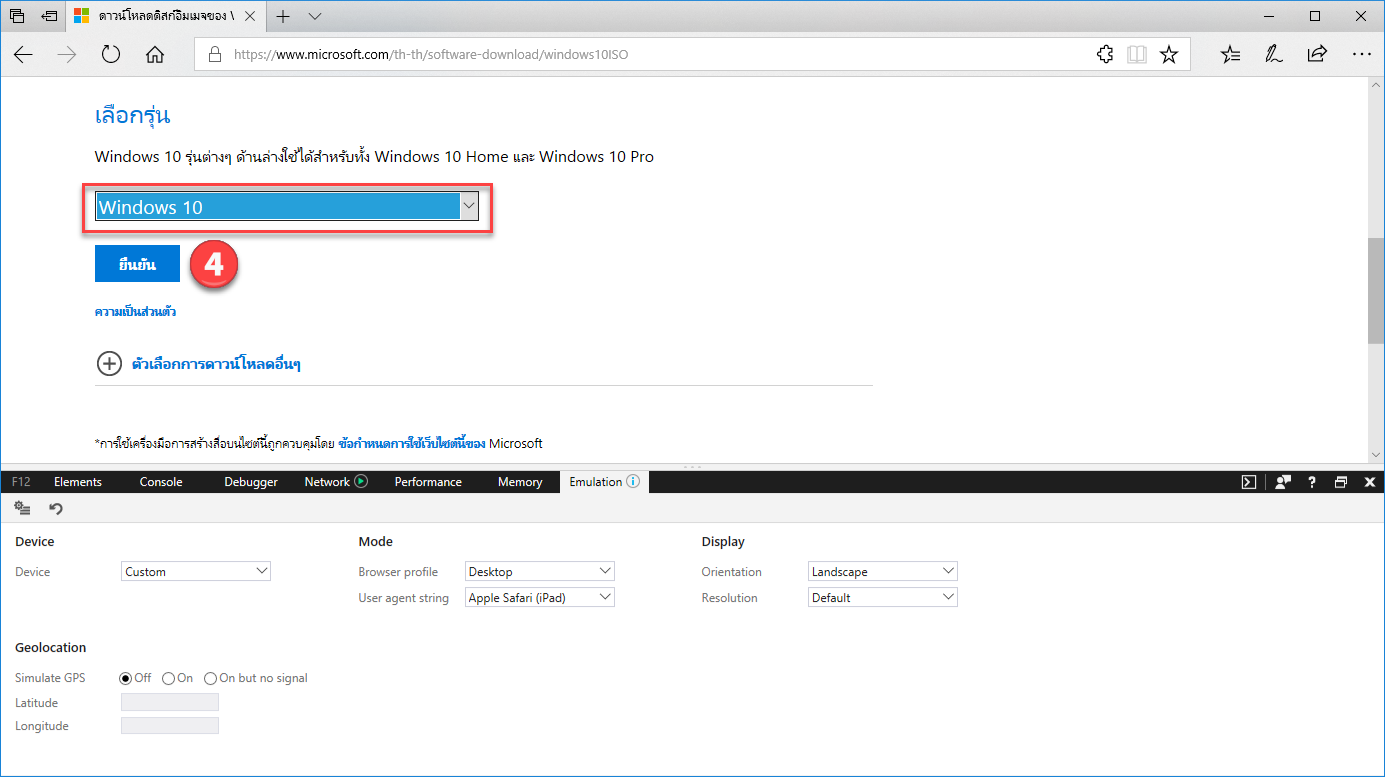Click the tabs set aside icon
Viewport: 1385px width, 777px height.
[17, 16]
